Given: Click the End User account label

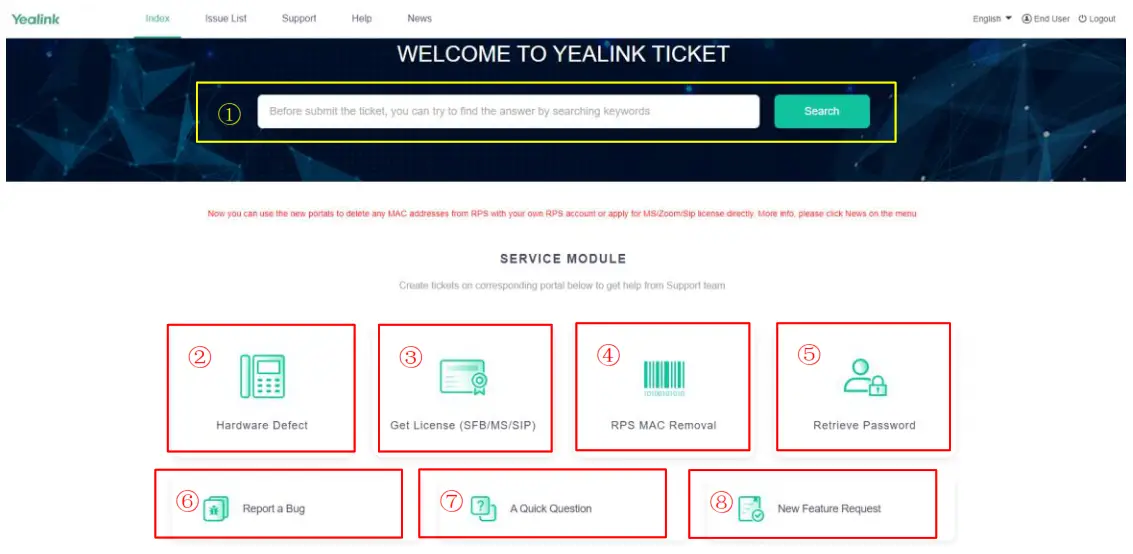Looking at the screenshot, I should [1052, 19].
